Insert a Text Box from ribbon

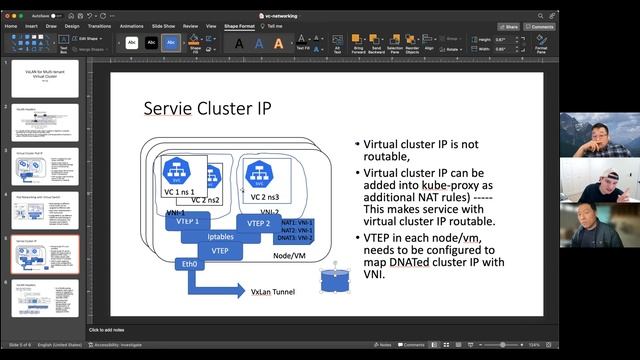64,44
